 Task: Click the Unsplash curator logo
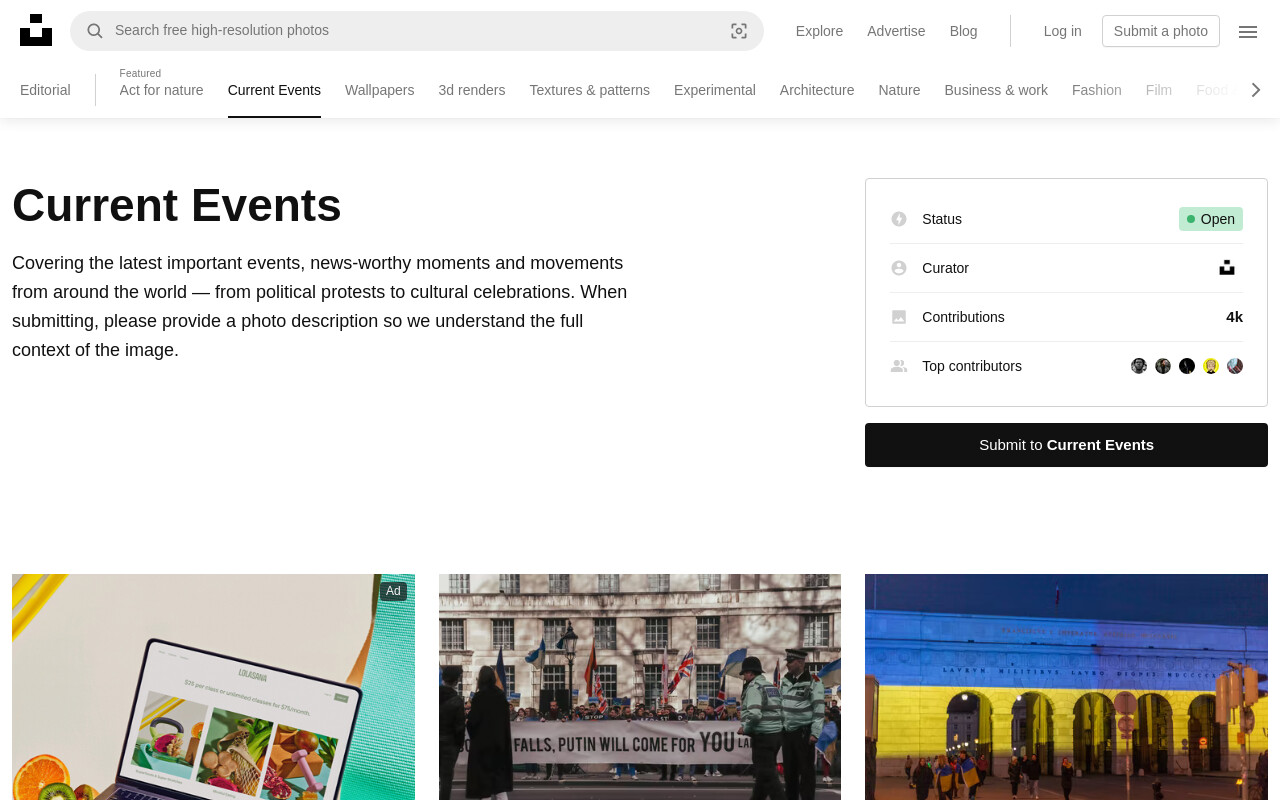pyautogui.click(x=1227, y=268)
